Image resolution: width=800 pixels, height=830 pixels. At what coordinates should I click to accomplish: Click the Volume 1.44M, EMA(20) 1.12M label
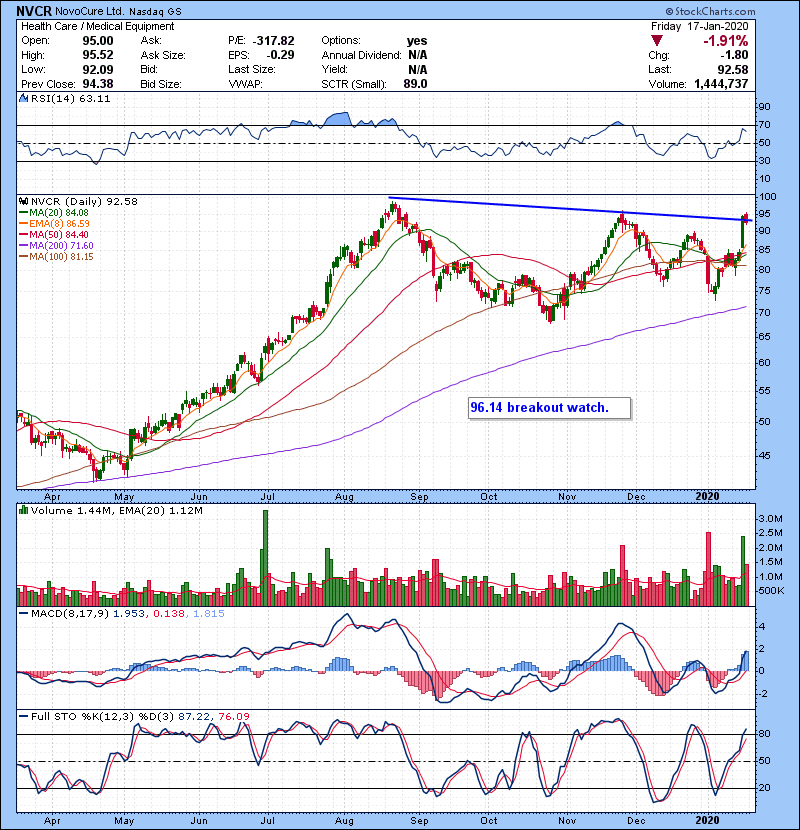[116, 511]
